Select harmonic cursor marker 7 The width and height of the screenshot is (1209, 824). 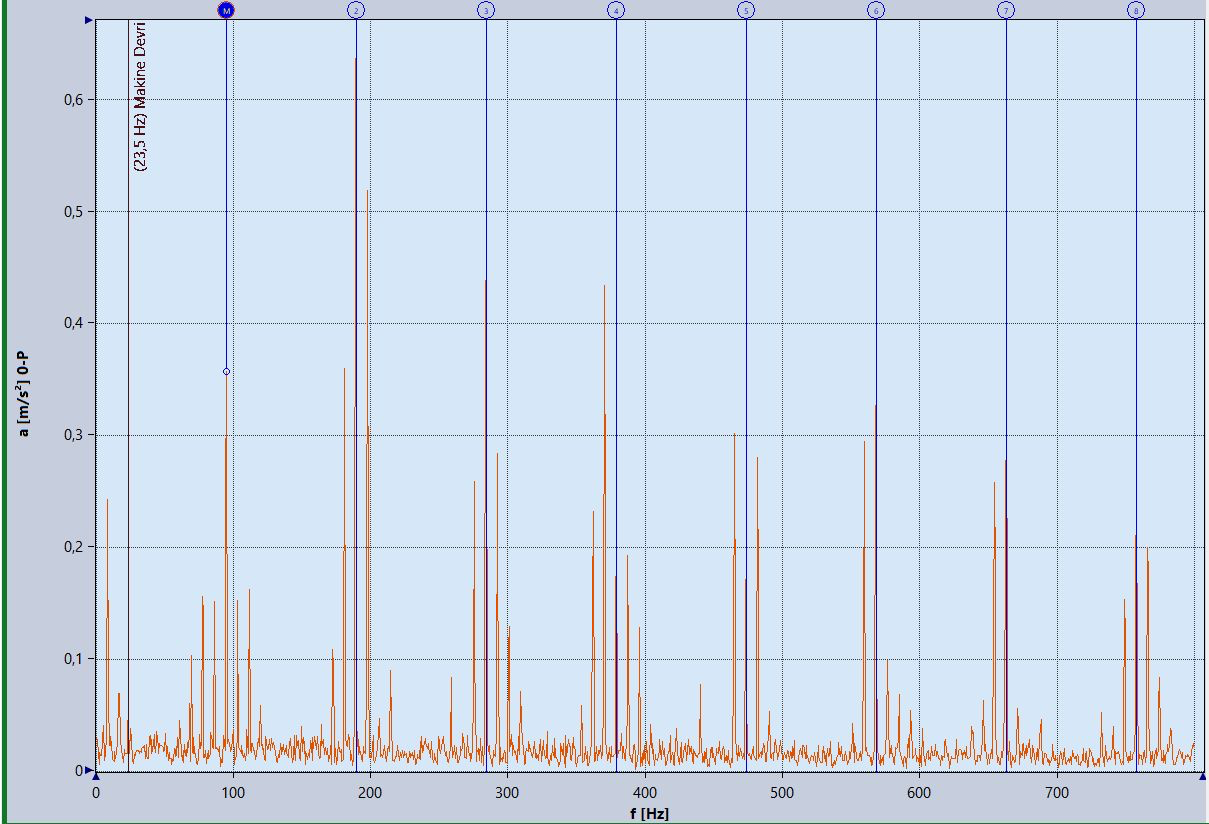click(1006, 10)
